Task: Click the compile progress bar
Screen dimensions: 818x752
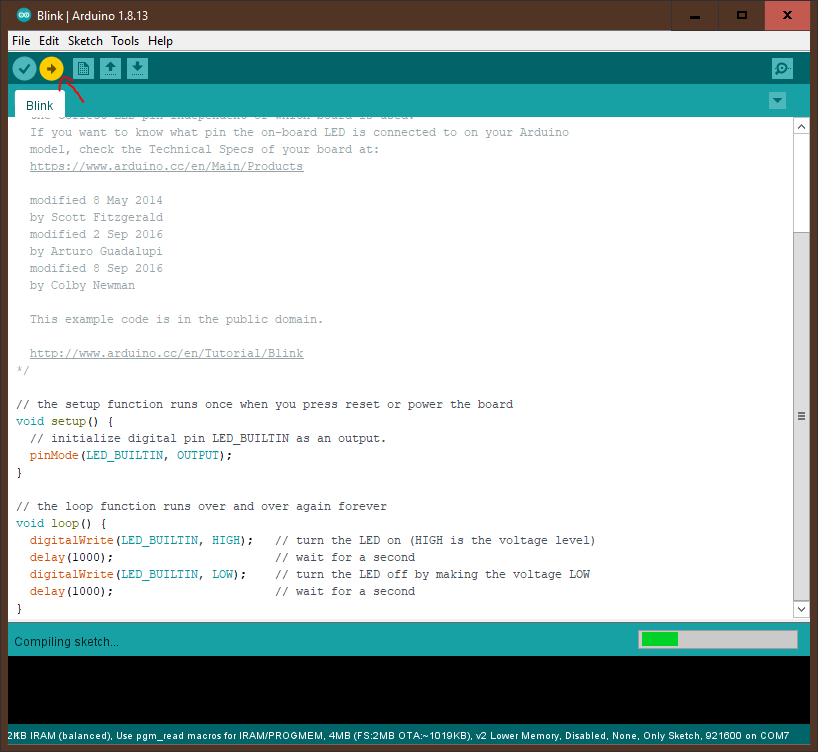Action: (x=718, y=639)
